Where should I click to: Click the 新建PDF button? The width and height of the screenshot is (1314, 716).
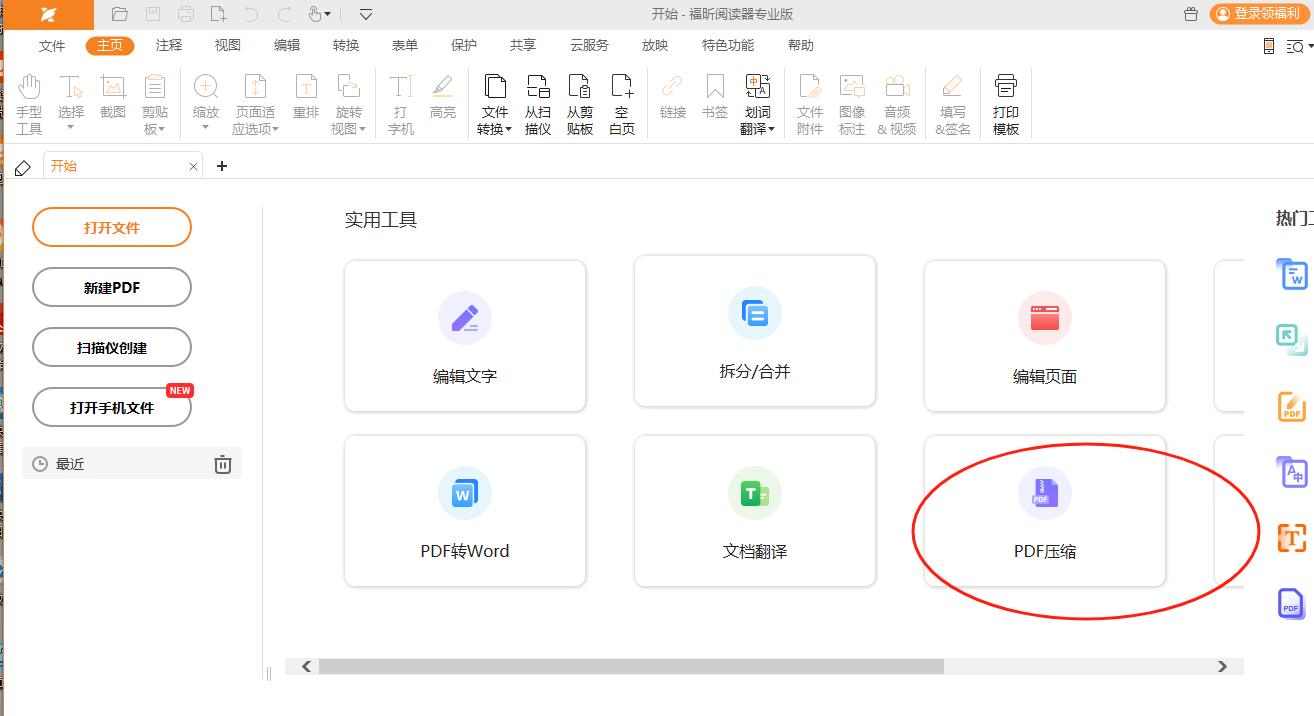pyautogui.click(x=112, y=287)
